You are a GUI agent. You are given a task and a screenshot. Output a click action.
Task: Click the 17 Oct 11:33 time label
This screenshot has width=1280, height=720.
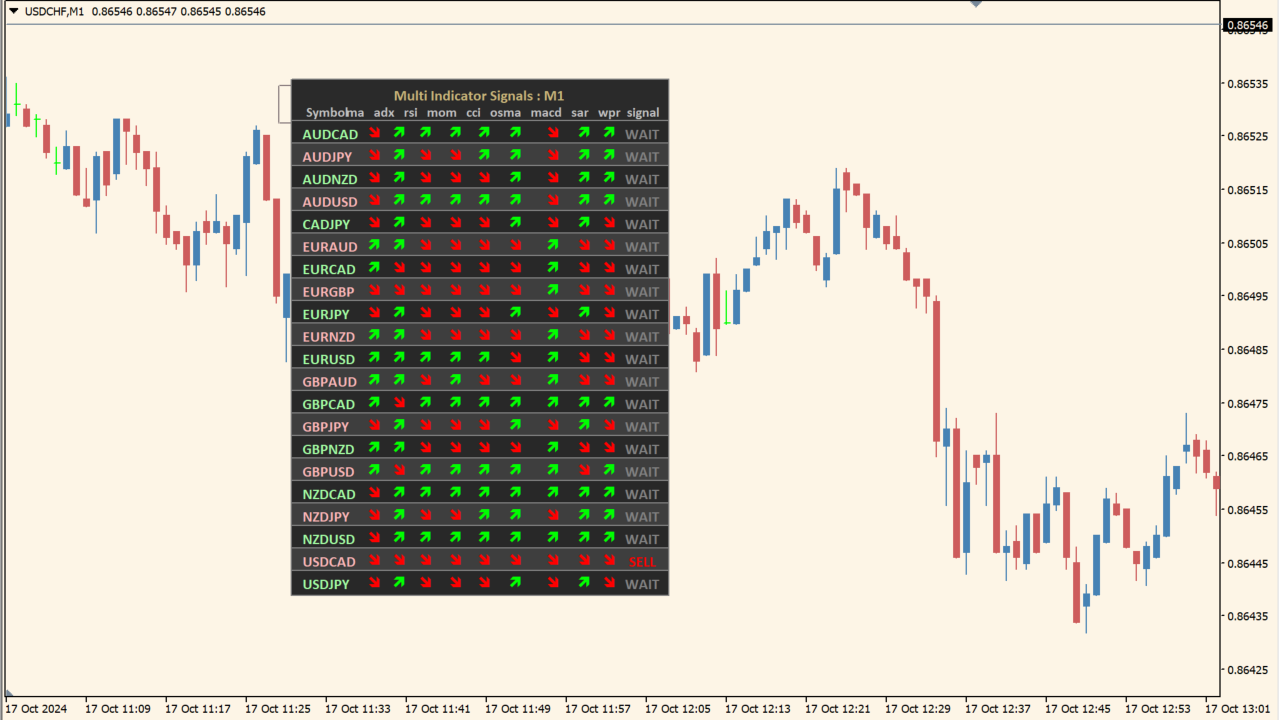tap(358, 709)
